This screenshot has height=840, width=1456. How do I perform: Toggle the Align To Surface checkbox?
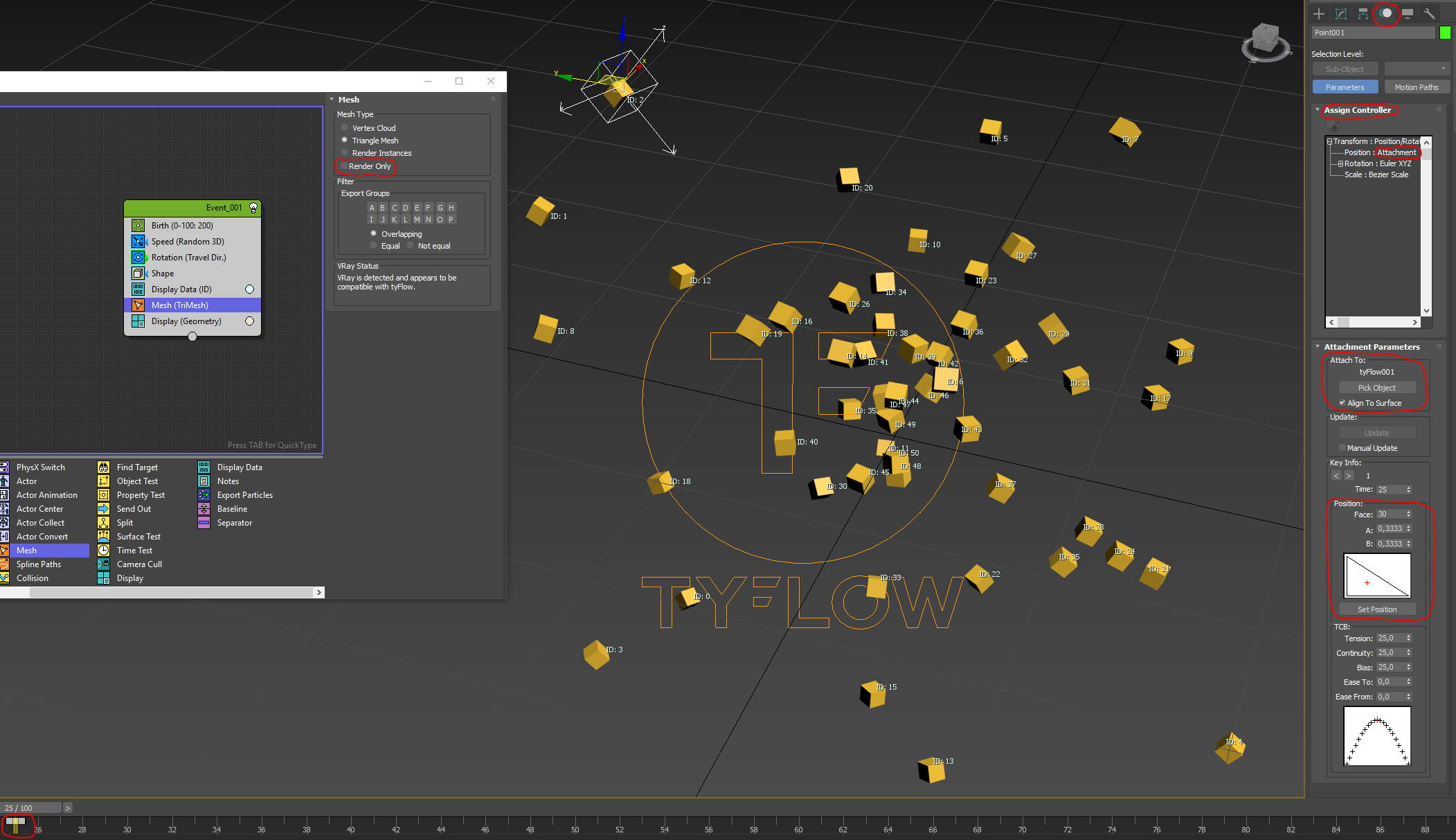tap(1342, 402)
